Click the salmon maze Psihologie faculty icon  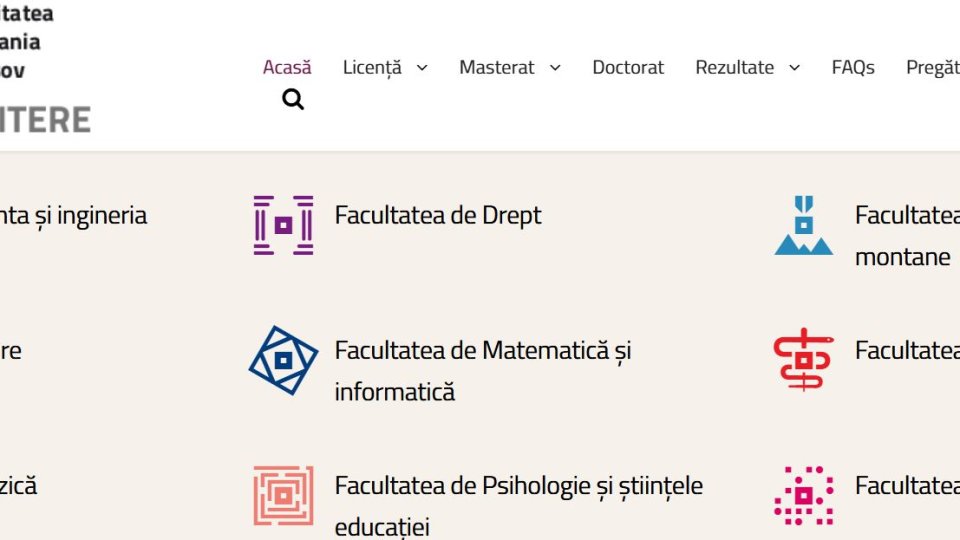coord(283,495)
